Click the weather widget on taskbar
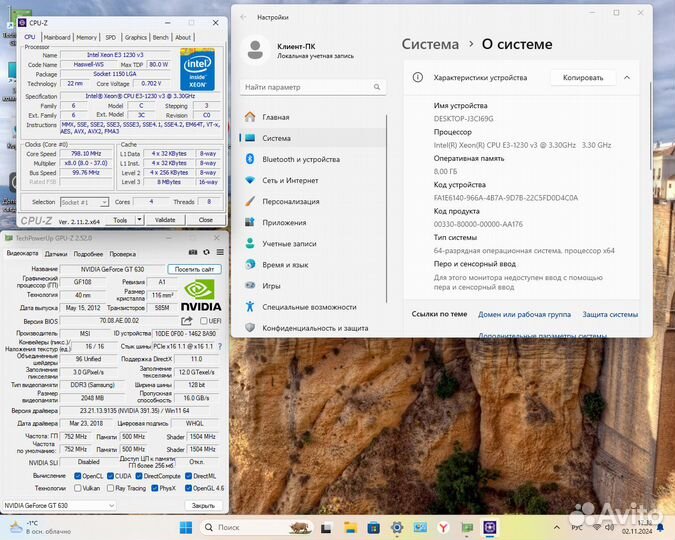Viewport: 675px width, 540px height. (x=39, y=528)
